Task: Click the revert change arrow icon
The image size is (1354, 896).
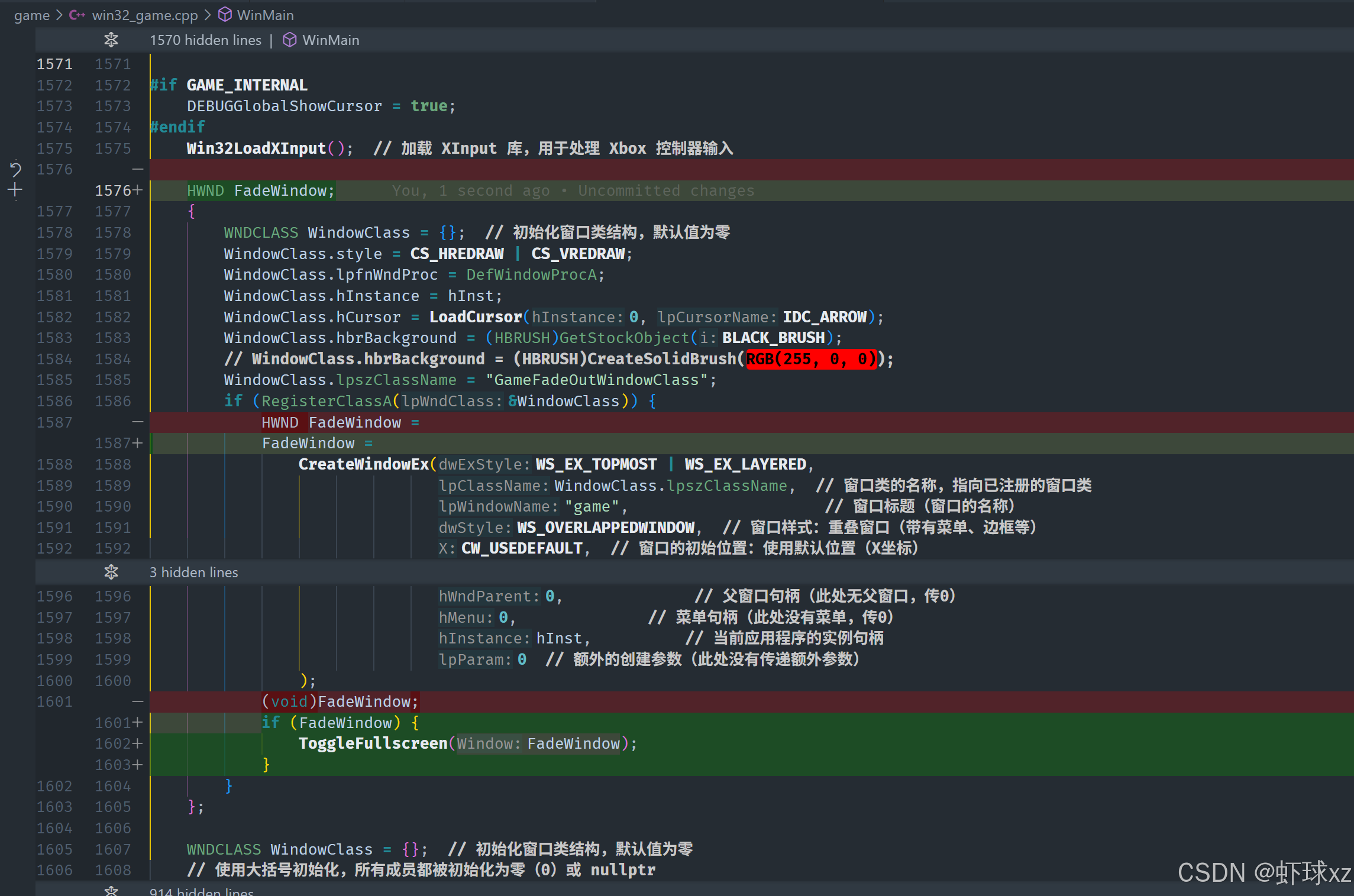Action: click(15, 170)
